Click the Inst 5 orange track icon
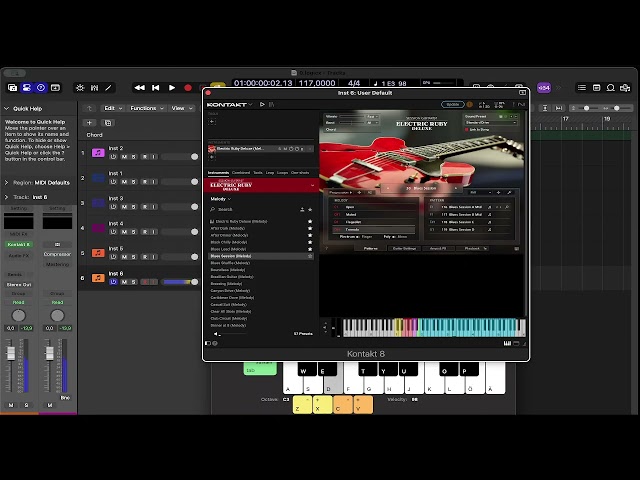Image resolution: width=640 pixels, height=480 pixels. (98, 253)
